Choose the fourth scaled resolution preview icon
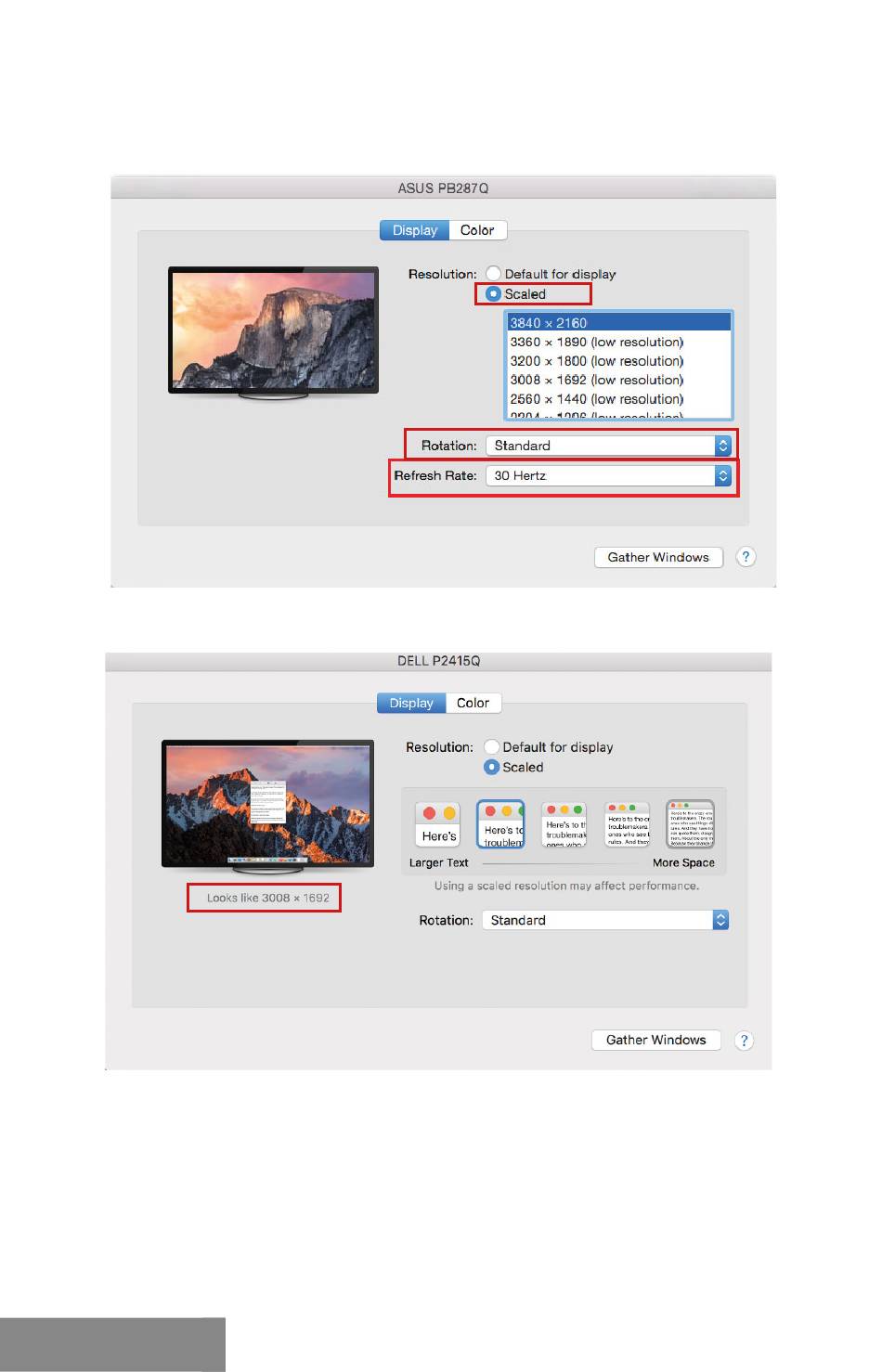The image size is (882, 1372). (627, 824)
